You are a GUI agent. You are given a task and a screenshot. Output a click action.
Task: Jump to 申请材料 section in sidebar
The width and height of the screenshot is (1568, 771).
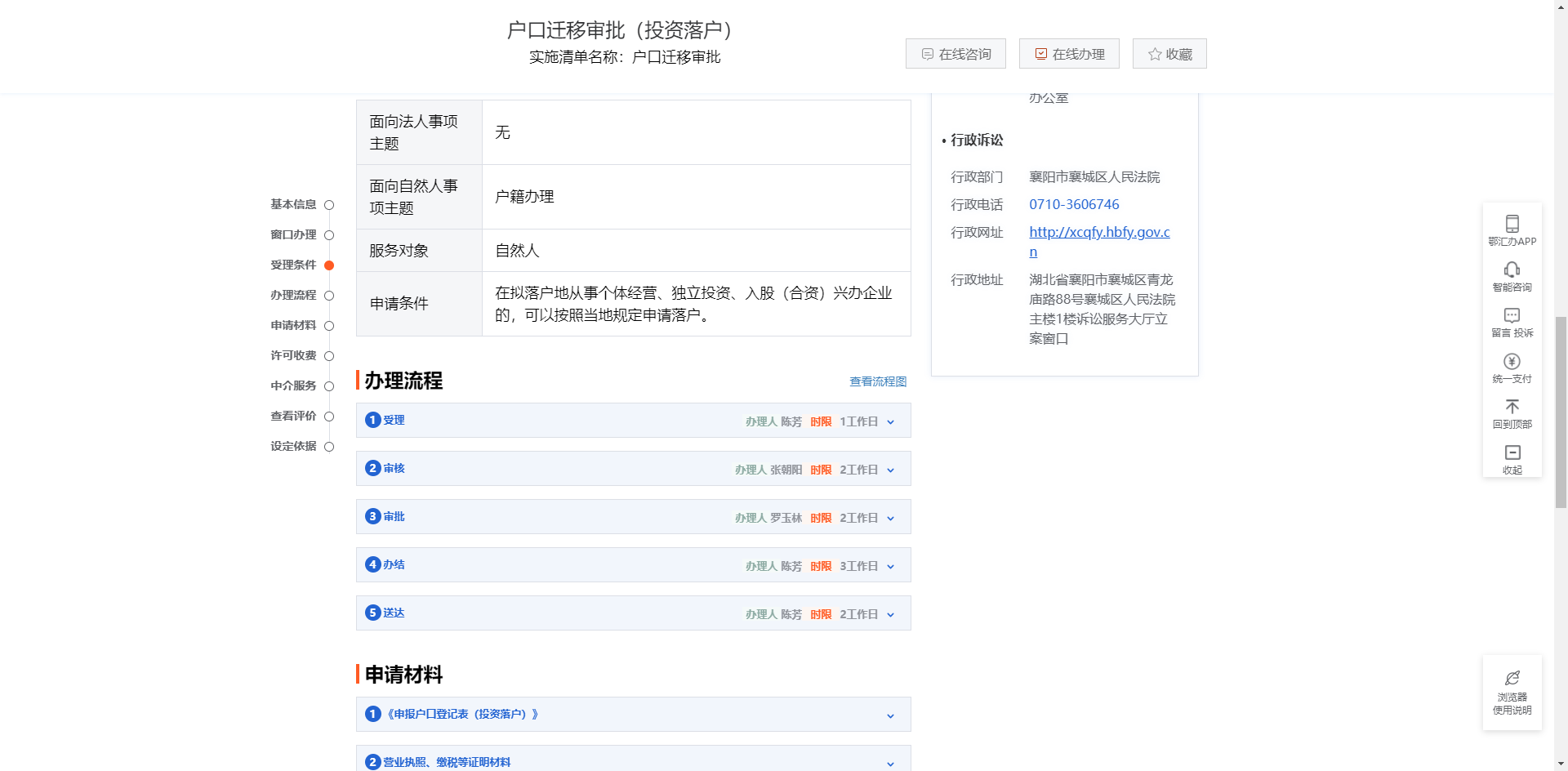tap(293, 325)
